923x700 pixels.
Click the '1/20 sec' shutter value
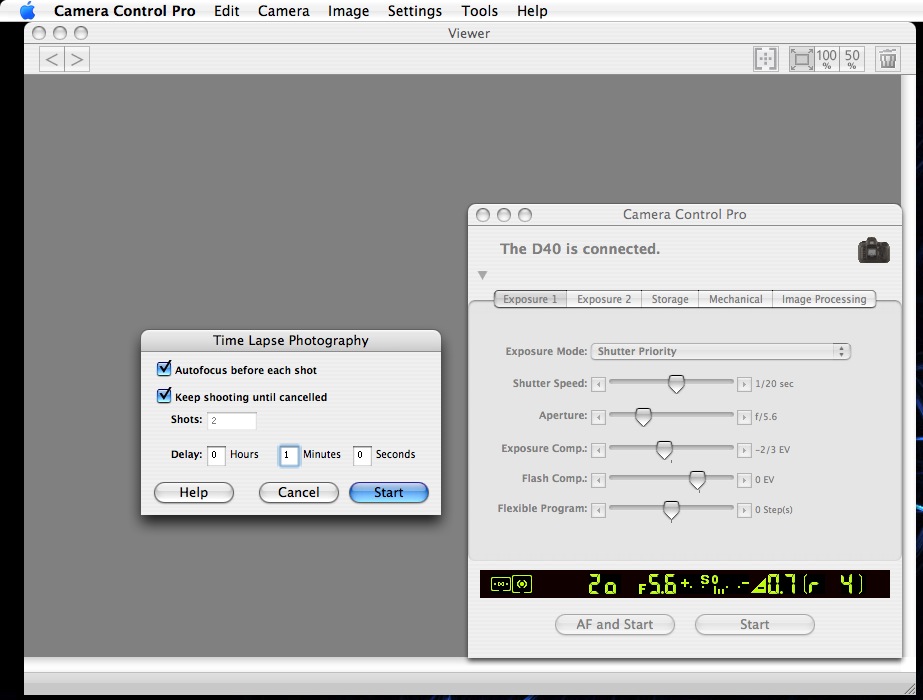774,384
